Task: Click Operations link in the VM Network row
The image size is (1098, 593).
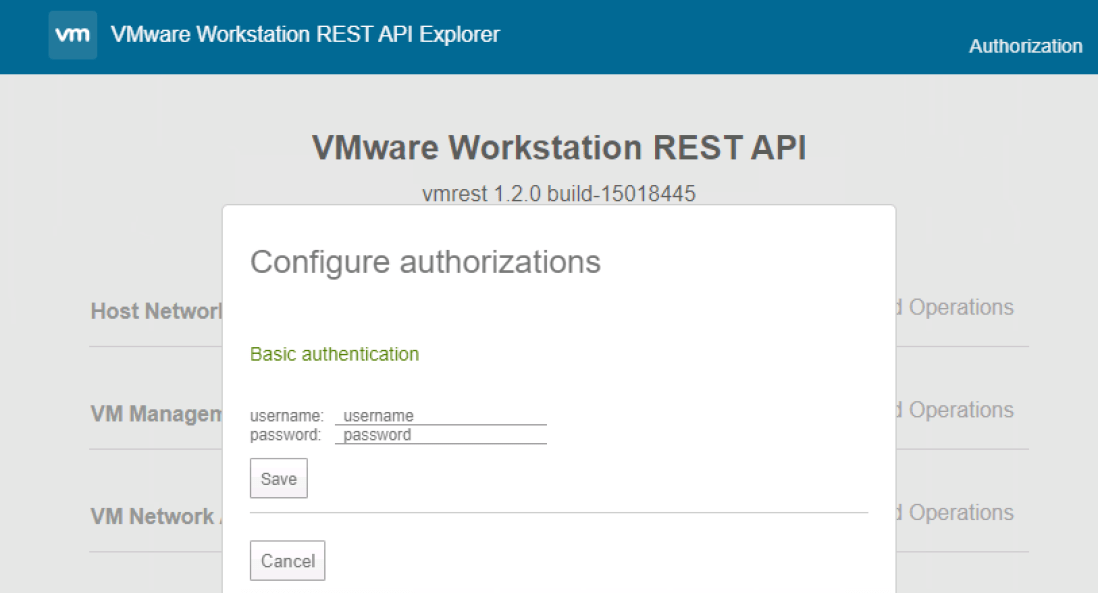Action: [960, 513]
